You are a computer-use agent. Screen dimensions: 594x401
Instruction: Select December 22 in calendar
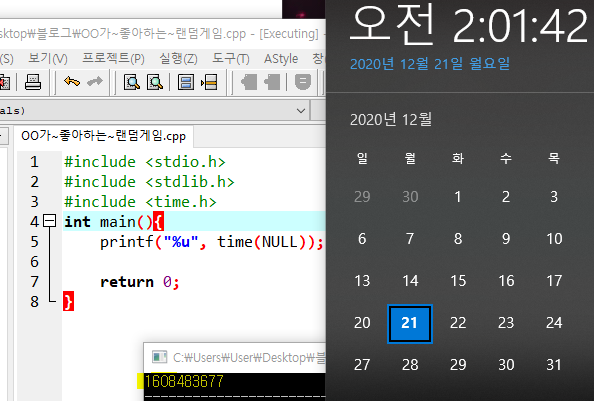point(458,323)
